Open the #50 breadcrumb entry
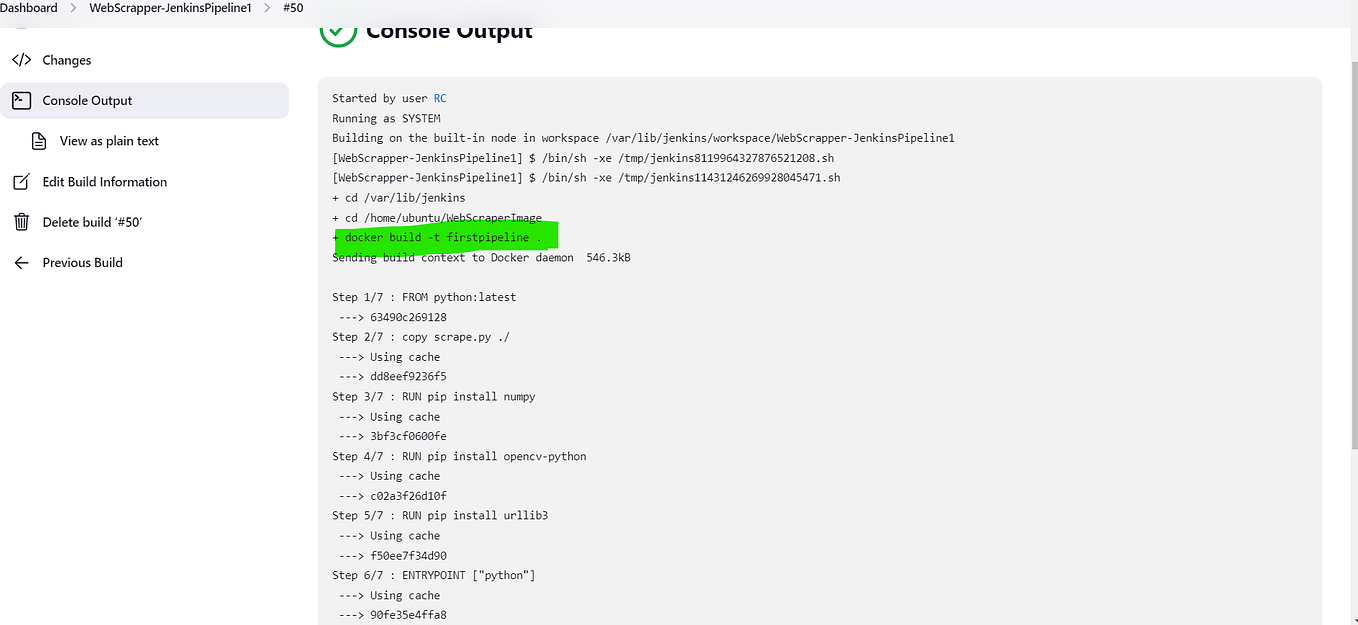The width and height of the screenshot is (1358, 625). (292, 8)
